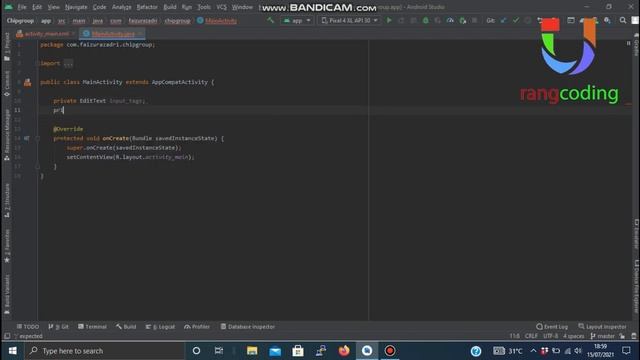640x360 pixels.
Task: Open Firefox from the Windows taskbar
Action: 344,351
